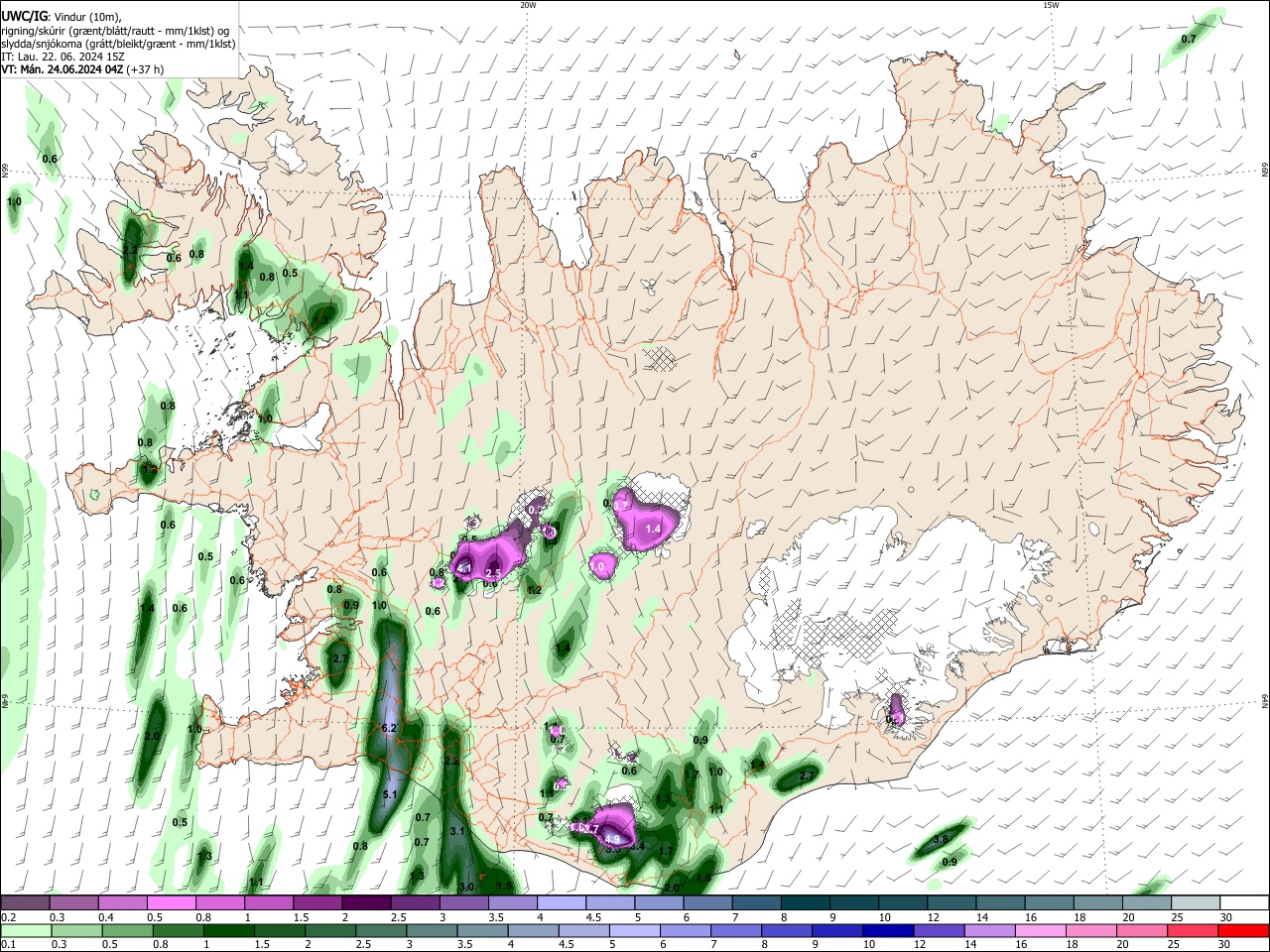The image size is (1270, 952).
Task: Click the 5.1 precipitation value on the map
Action: tap(390, 794)
